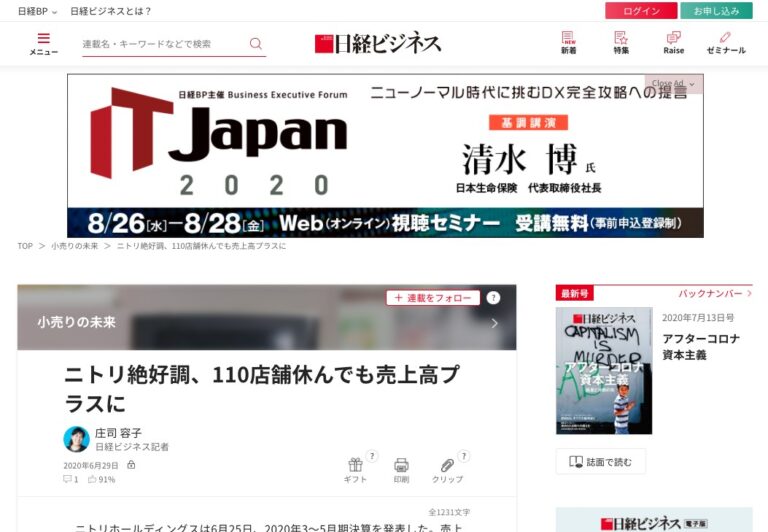Click the help icon beside クリップ
The width and height of the screenshot is (768, 532).
(x=464, y=456)
